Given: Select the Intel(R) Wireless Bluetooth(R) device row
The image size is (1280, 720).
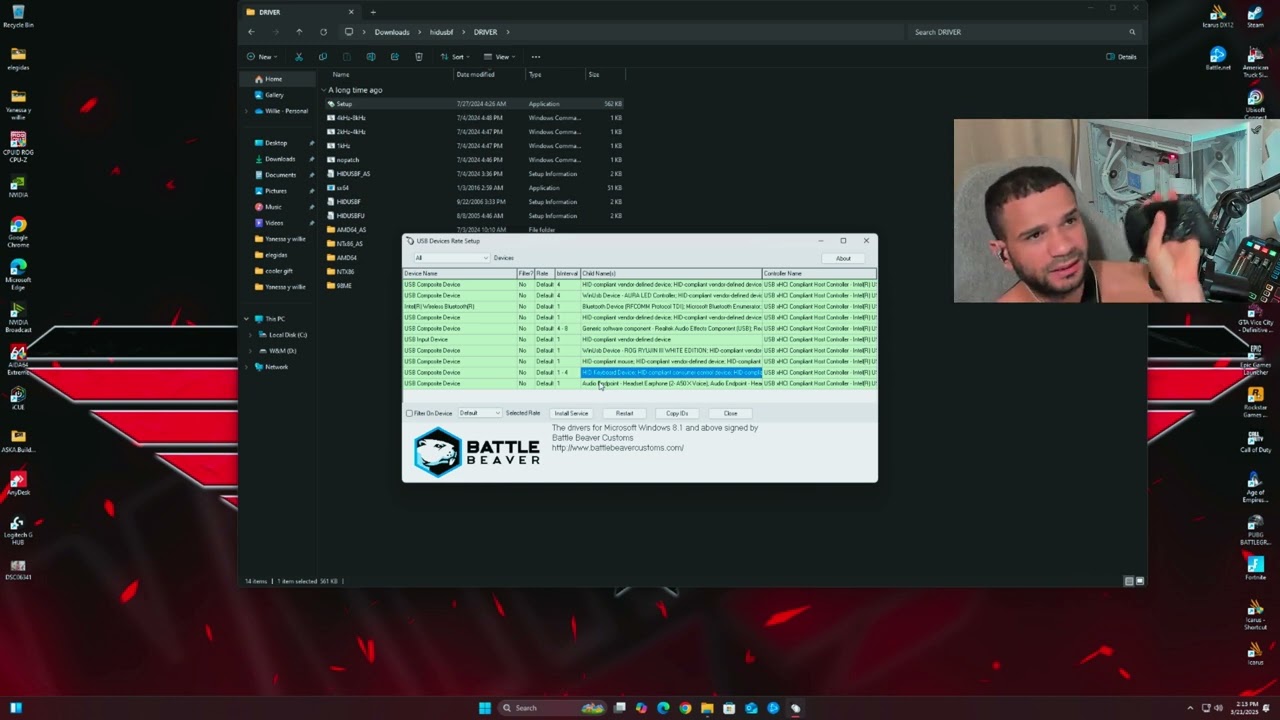Looking at the screenshot, I should coord(640,306).
